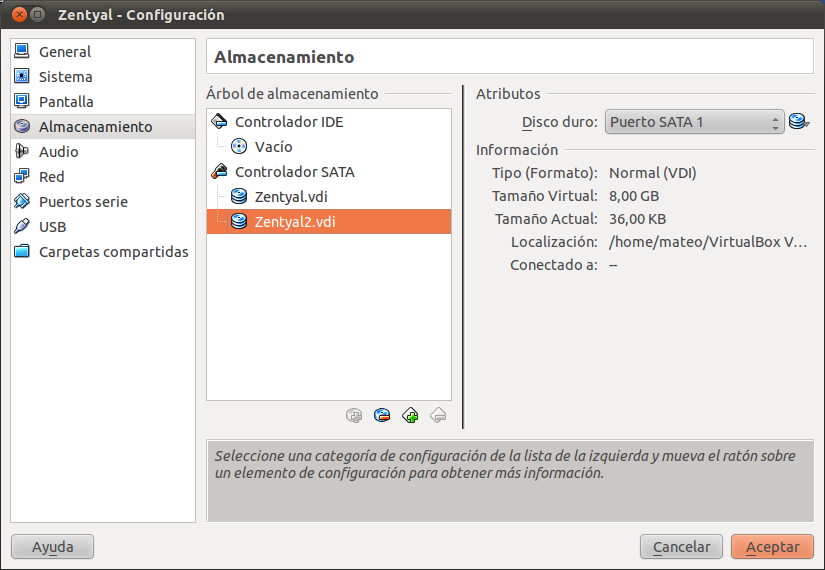Click the Zentyal.vdi hard disk icon
This screenshot has width=825, height=570.
[239, 196]
